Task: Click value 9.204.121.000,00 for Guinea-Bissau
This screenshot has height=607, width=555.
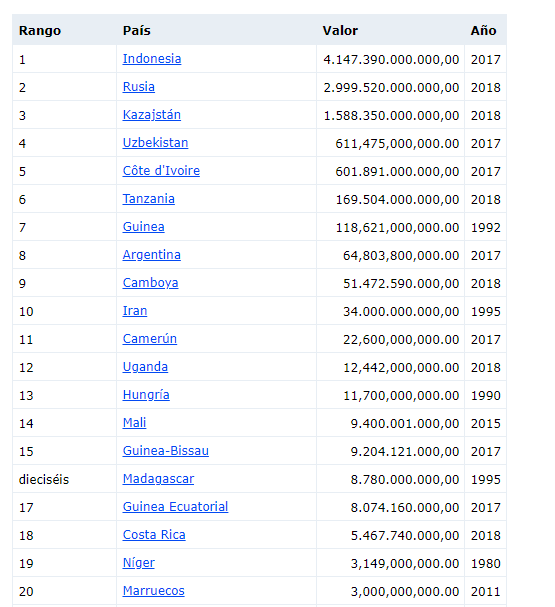Action: (x=405, y=452)
